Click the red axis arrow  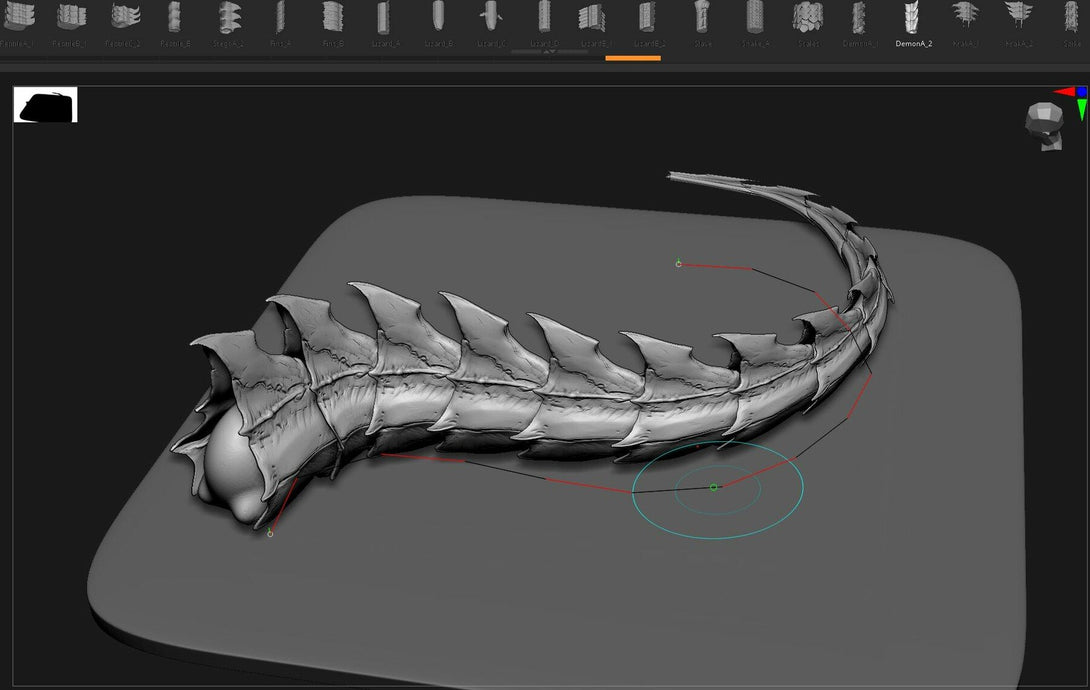(x=1064, y=92)
